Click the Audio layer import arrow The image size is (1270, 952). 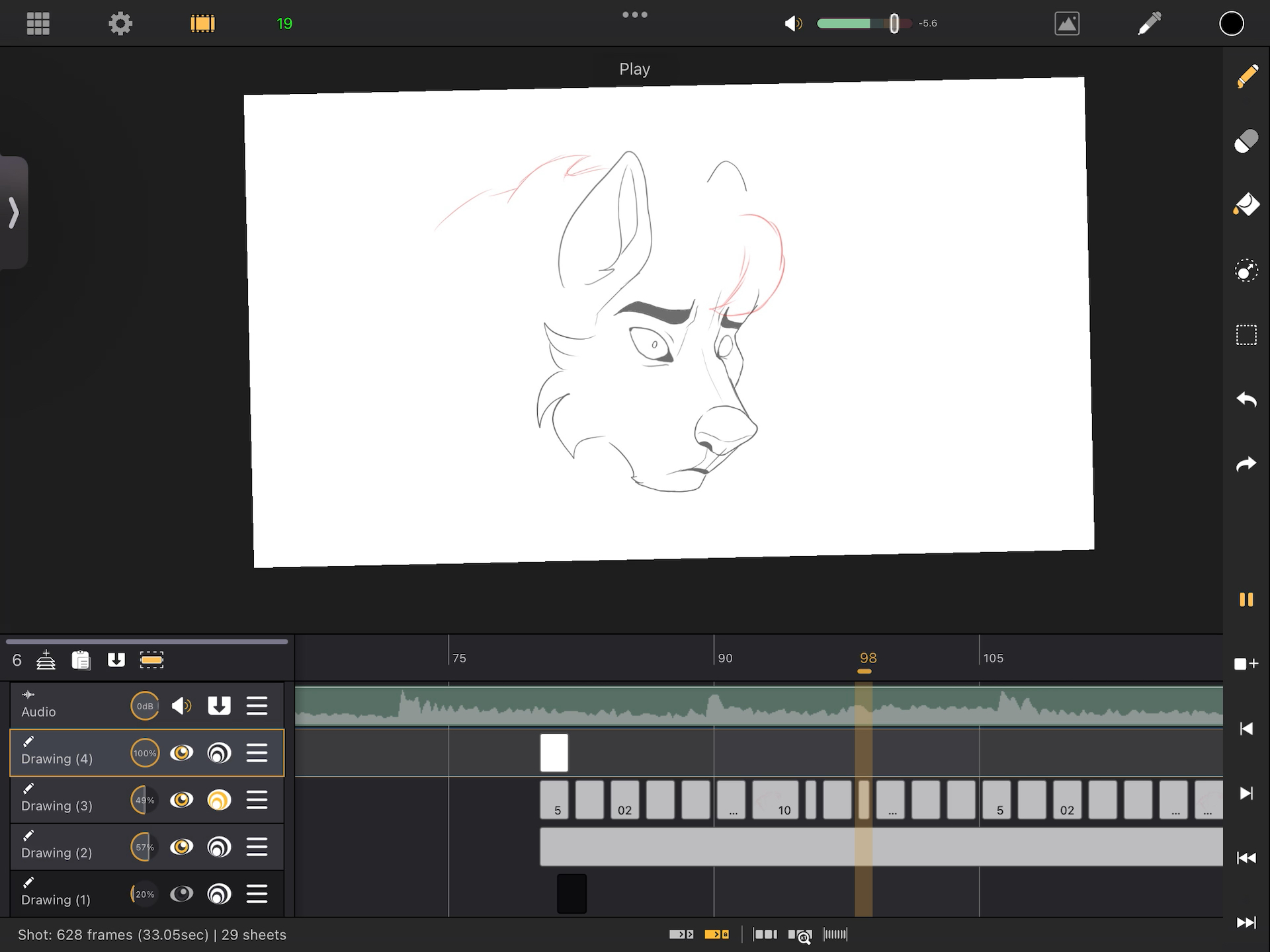tap(219, 706)
